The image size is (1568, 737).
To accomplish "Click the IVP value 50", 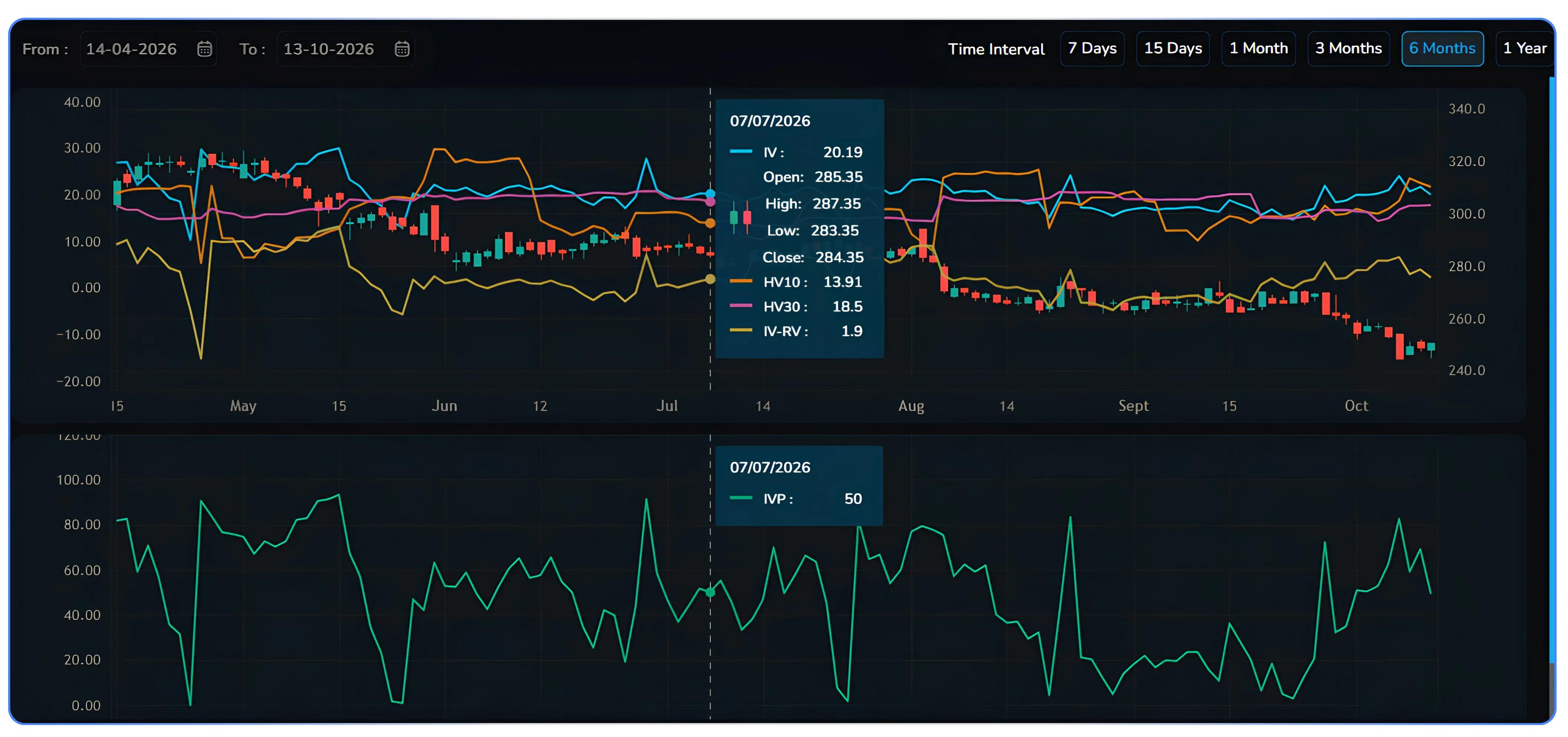I will click(853, 499).
